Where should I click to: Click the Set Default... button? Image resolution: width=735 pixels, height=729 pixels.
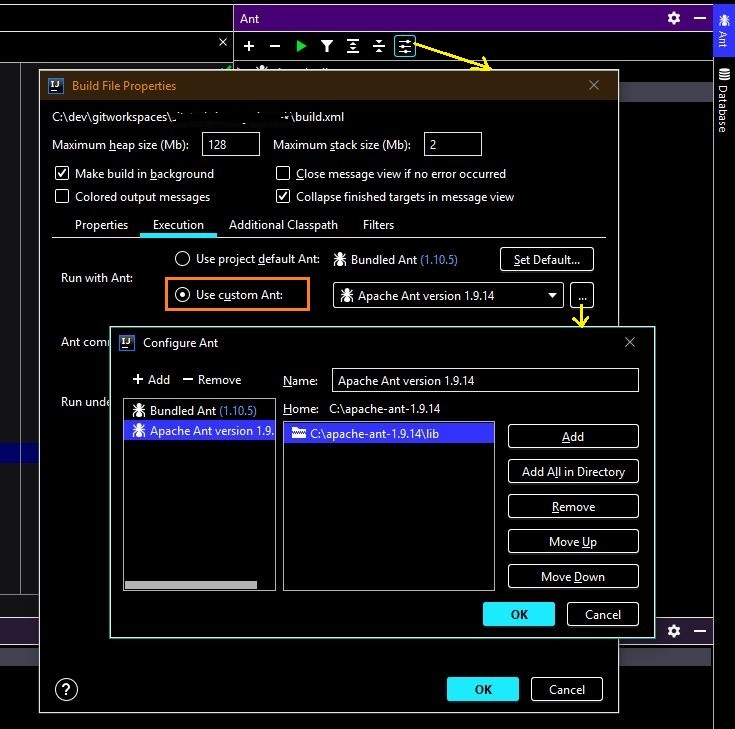click(x=547, y=259)
